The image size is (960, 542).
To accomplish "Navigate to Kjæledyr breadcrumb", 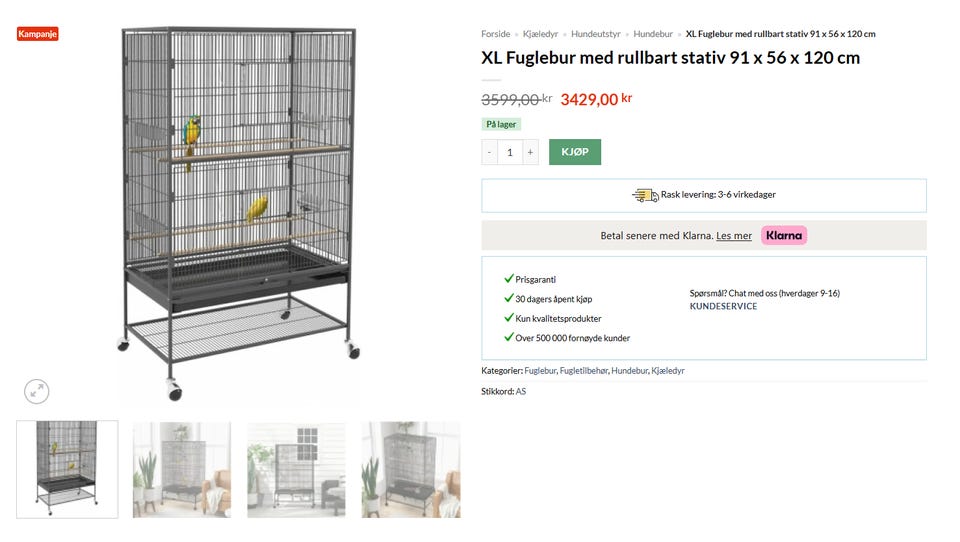I will point(540,34).
